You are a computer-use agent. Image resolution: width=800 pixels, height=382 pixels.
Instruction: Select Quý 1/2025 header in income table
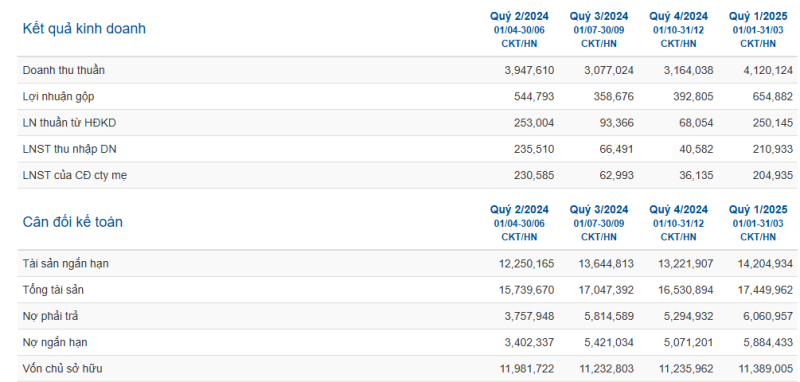[x=758, y=16]
